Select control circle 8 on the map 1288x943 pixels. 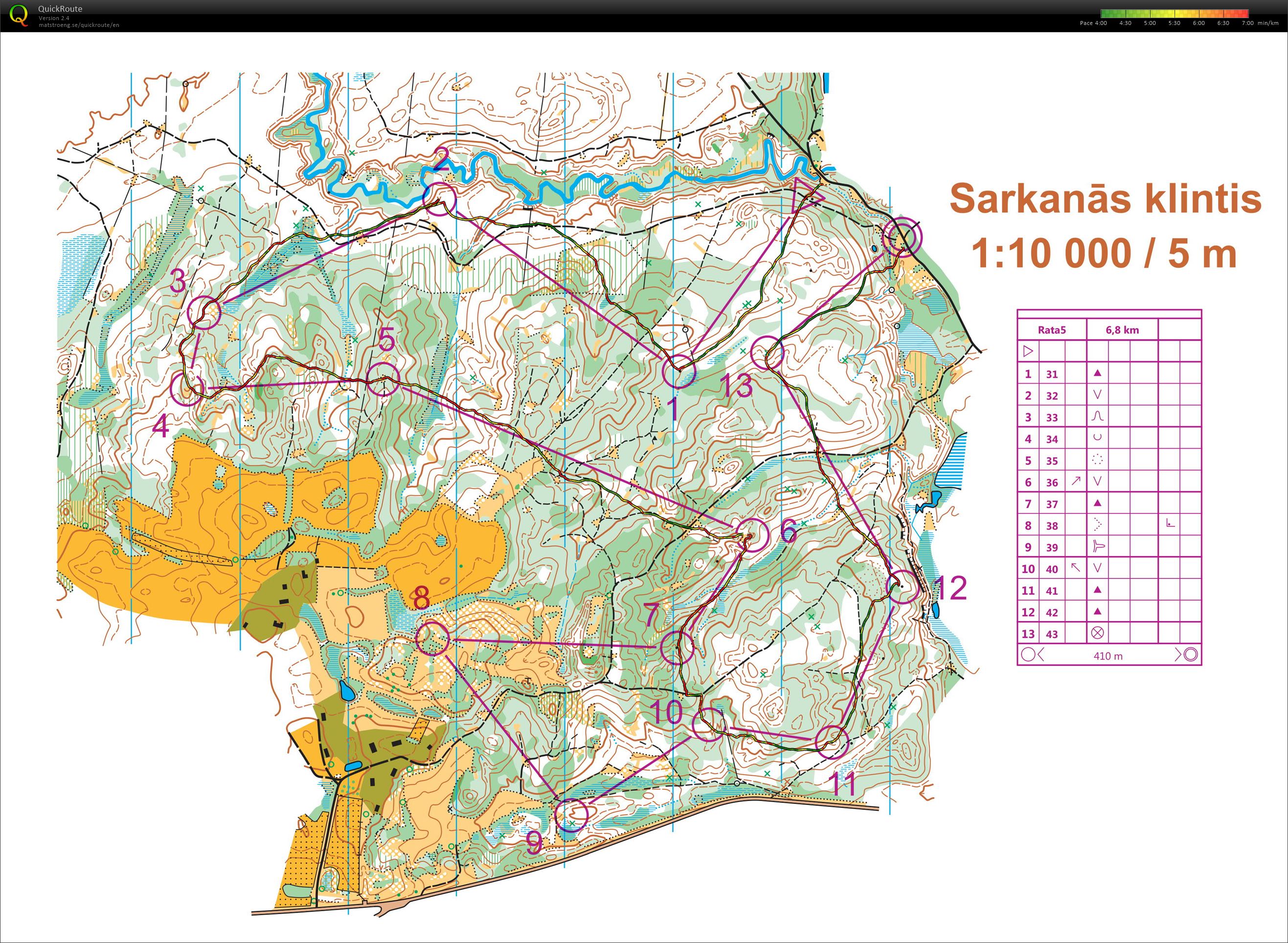[x=432, y=638]
